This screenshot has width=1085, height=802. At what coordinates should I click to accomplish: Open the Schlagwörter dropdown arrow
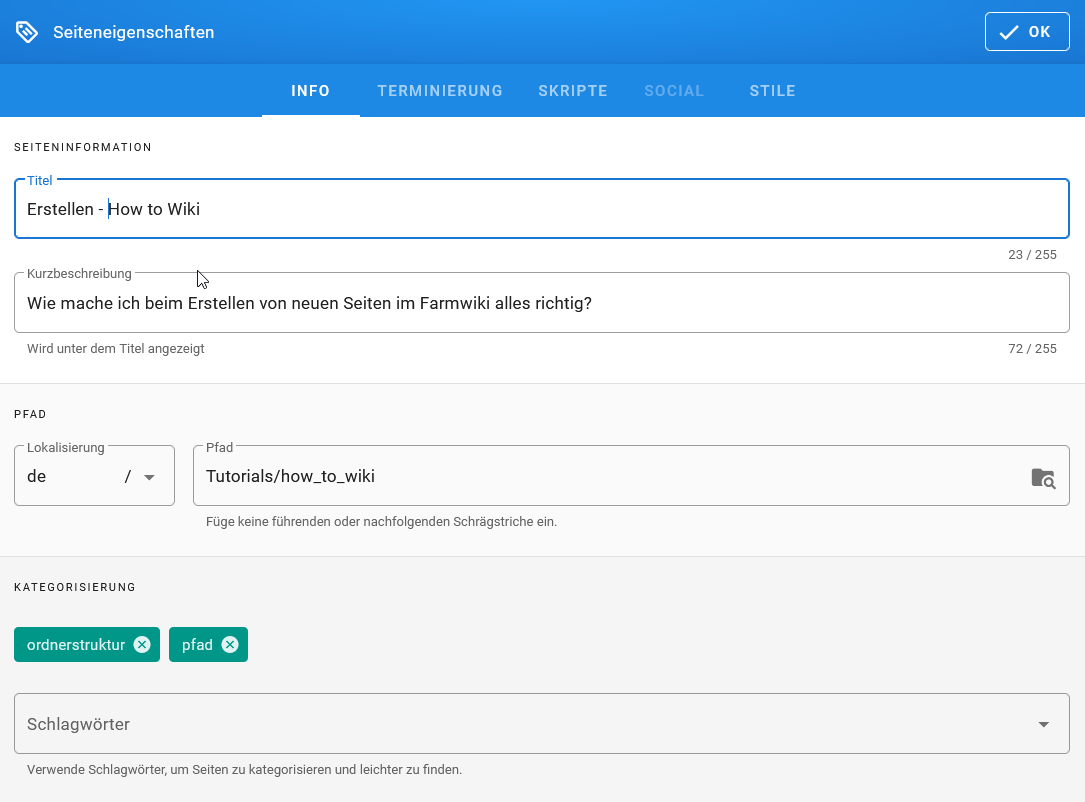[1043, 724]
